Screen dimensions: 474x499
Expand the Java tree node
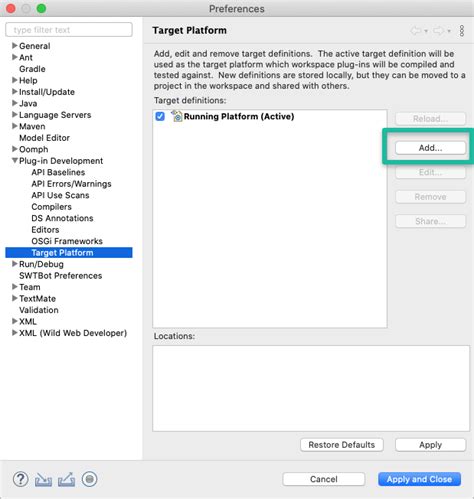pos(14,103)
